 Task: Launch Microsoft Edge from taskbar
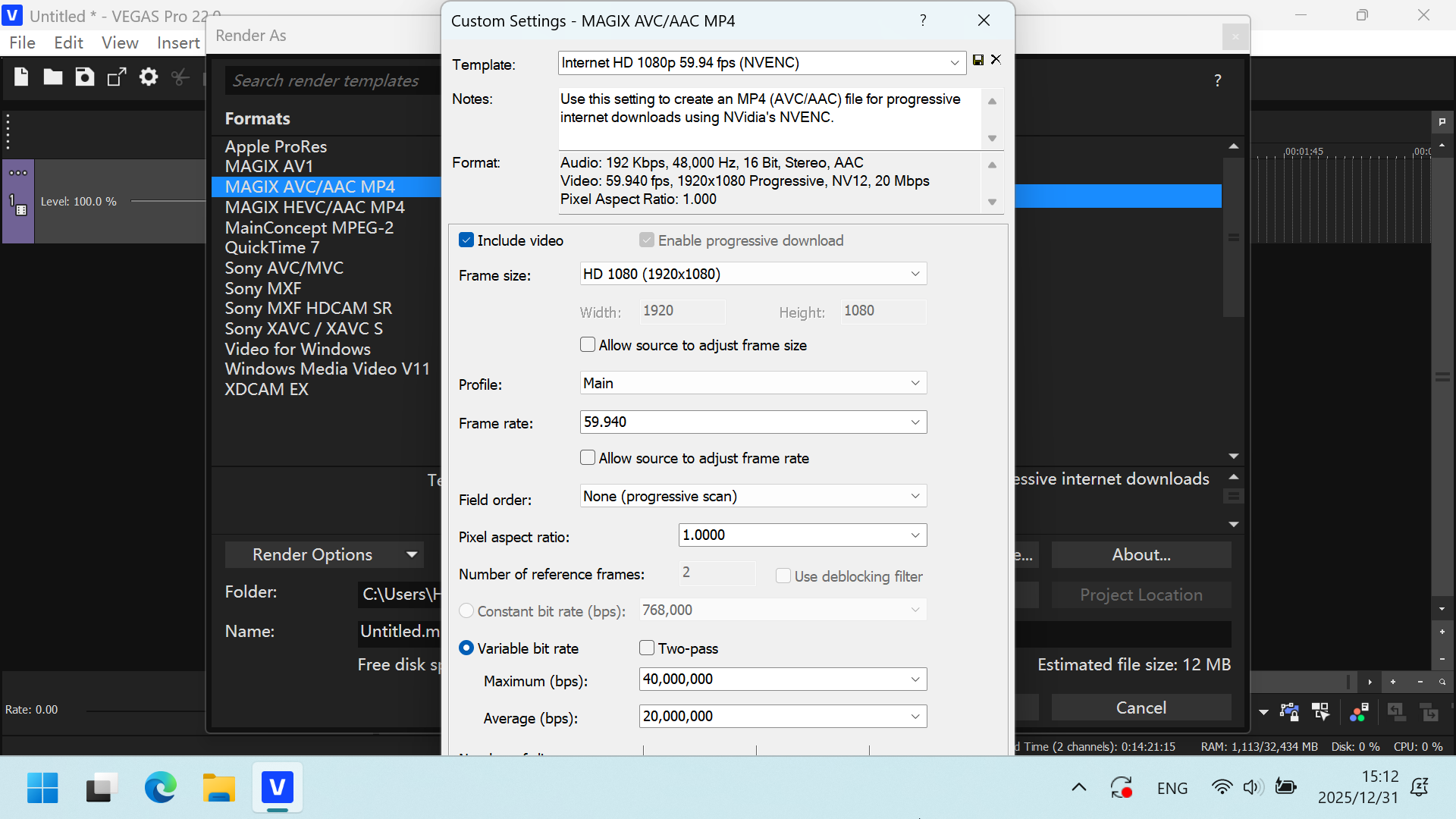click(160, 788)
